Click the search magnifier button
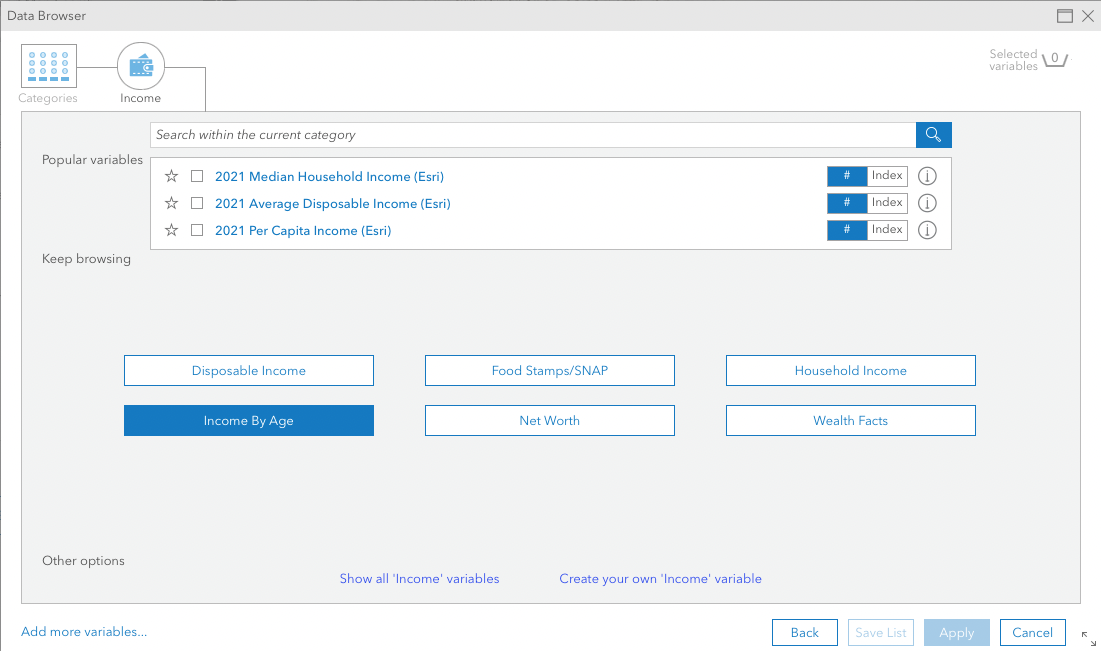This screenshot has width=1101, height=651. coord(933,135)
